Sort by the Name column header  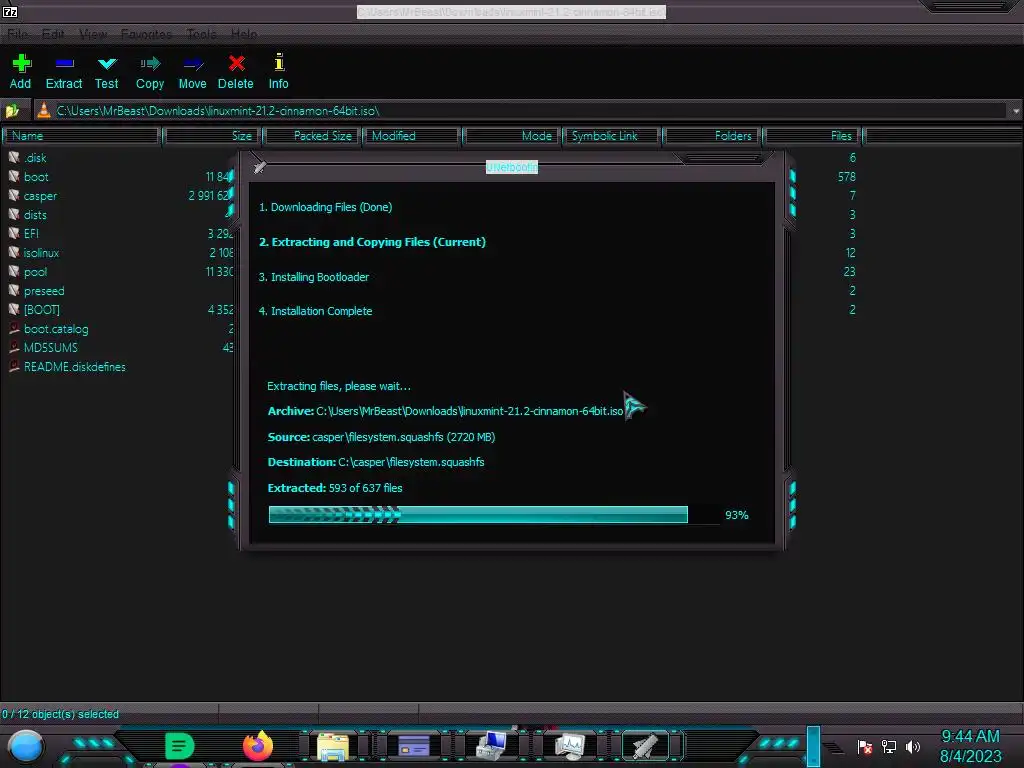click(x=82, y=136)
